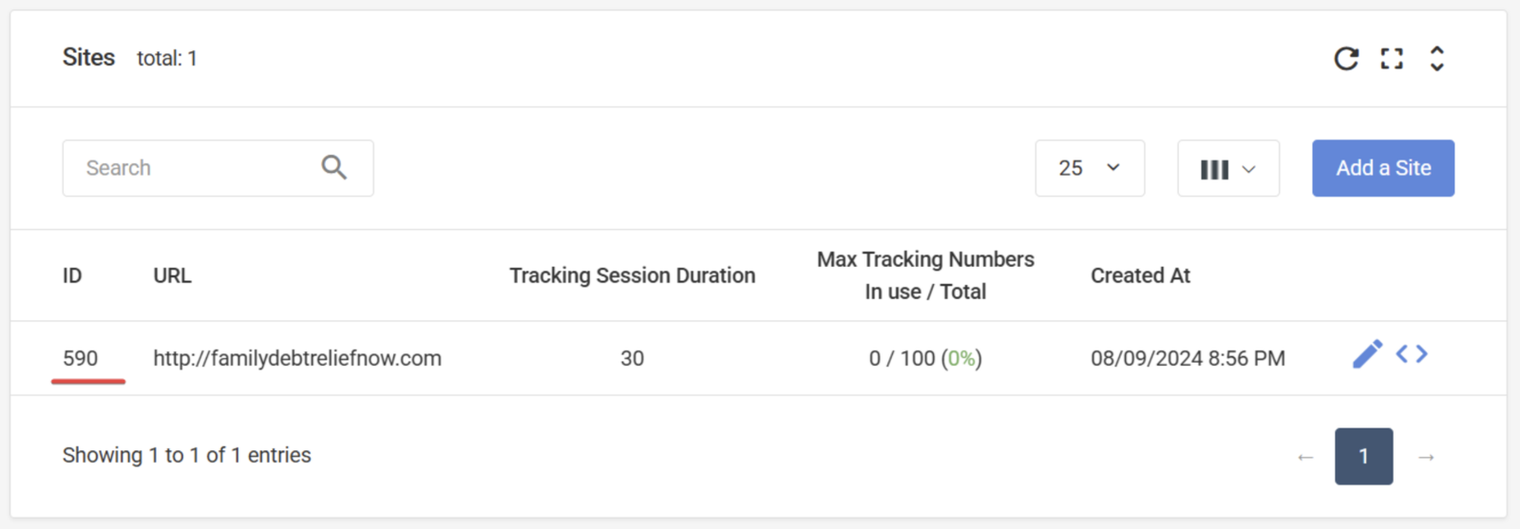Focus the Search input field
The width and height of the screenshot is (1520, 529).
tap(218, 168)
